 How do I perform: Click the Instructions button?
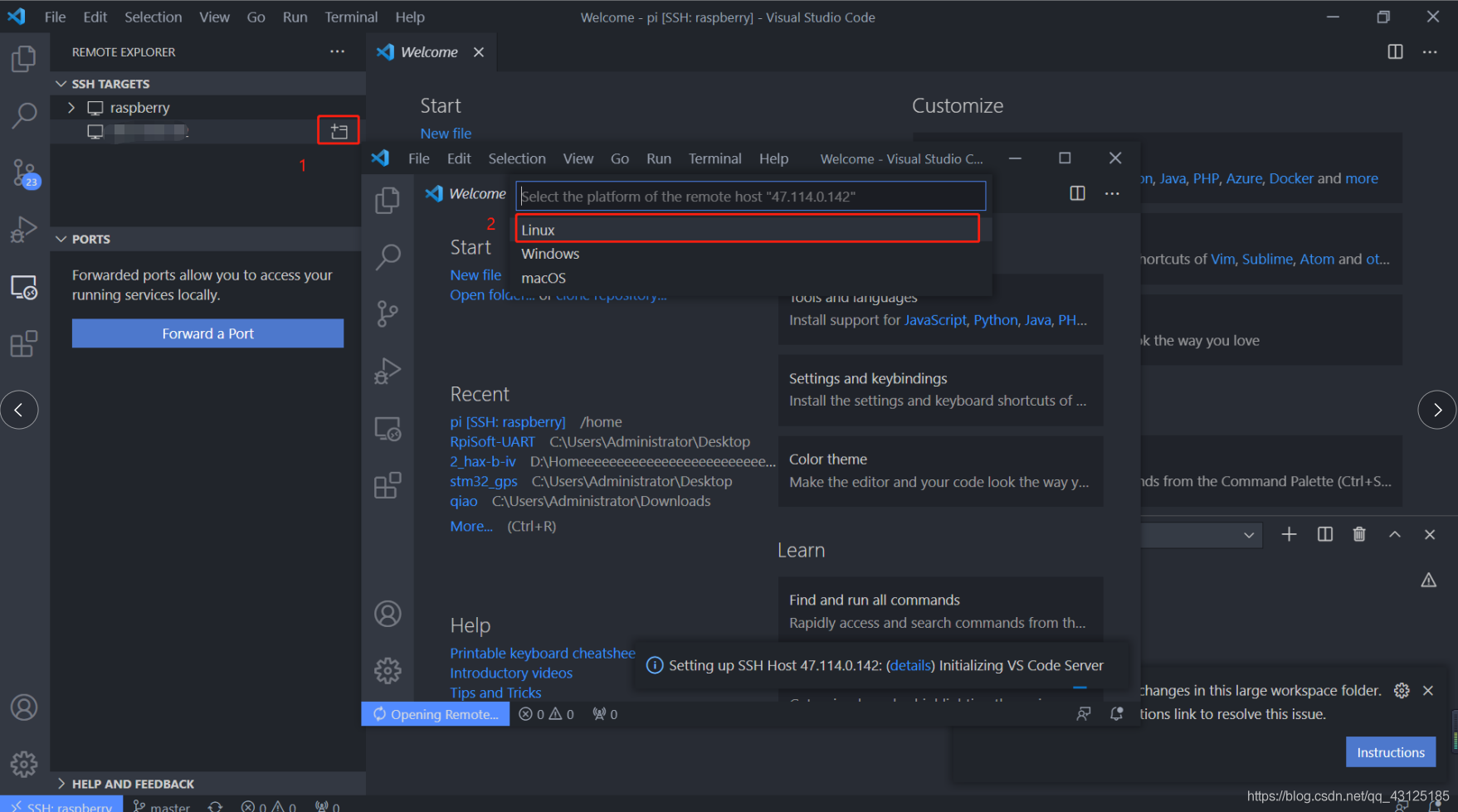(1391, 752)
